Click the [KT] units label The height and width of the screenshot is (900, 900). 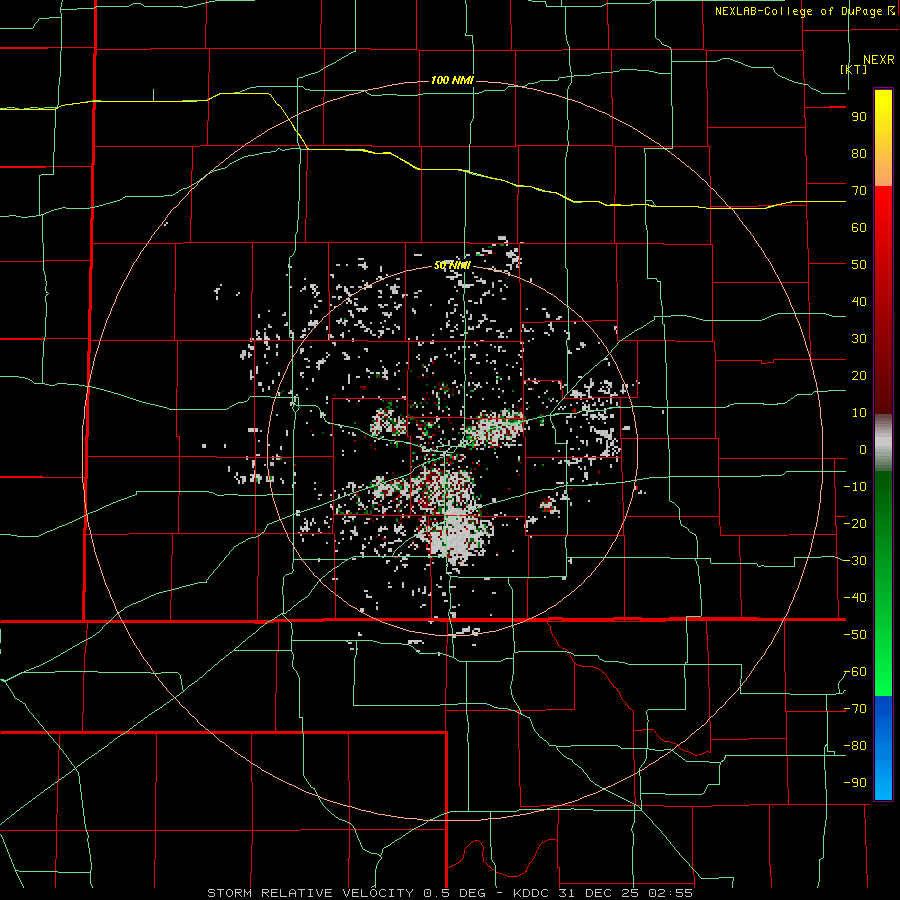(x=853, y=69)
